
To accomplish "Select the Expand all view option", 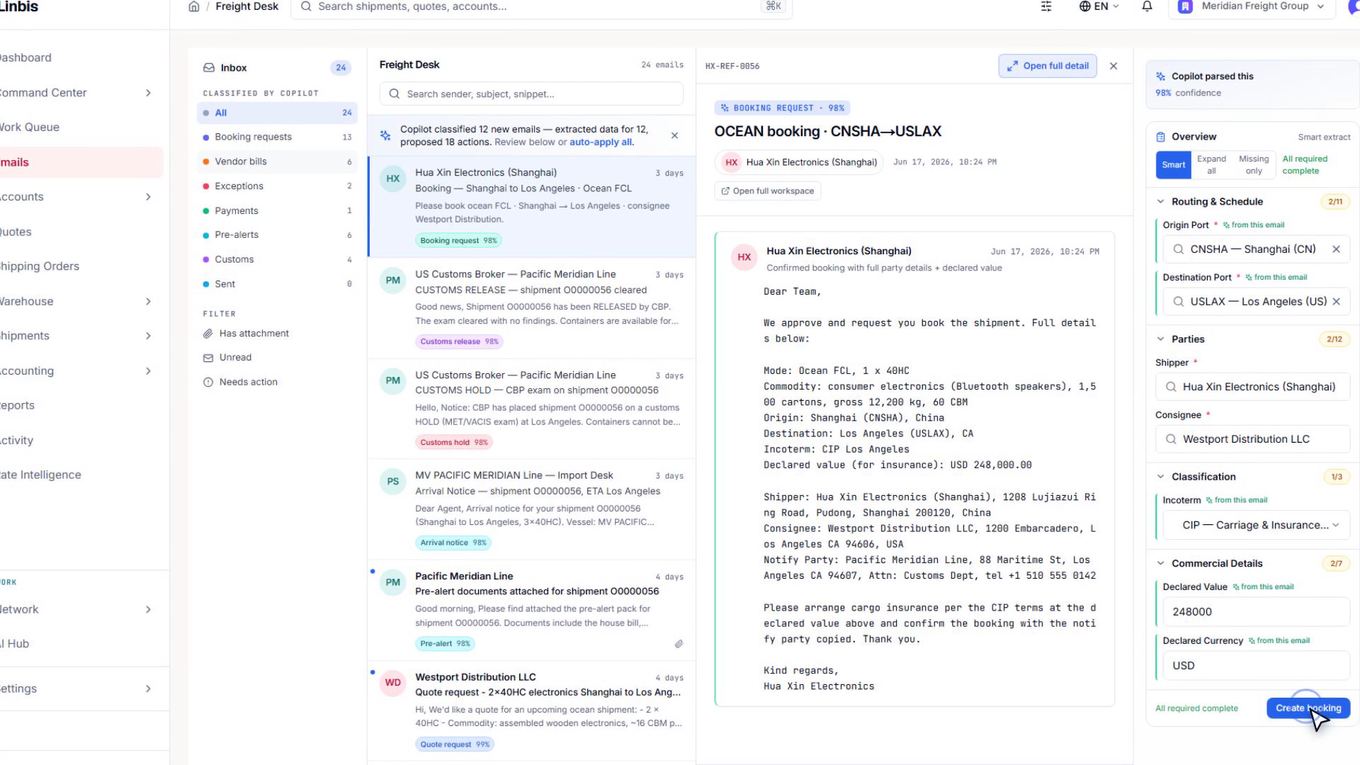I will (1211, 165).
